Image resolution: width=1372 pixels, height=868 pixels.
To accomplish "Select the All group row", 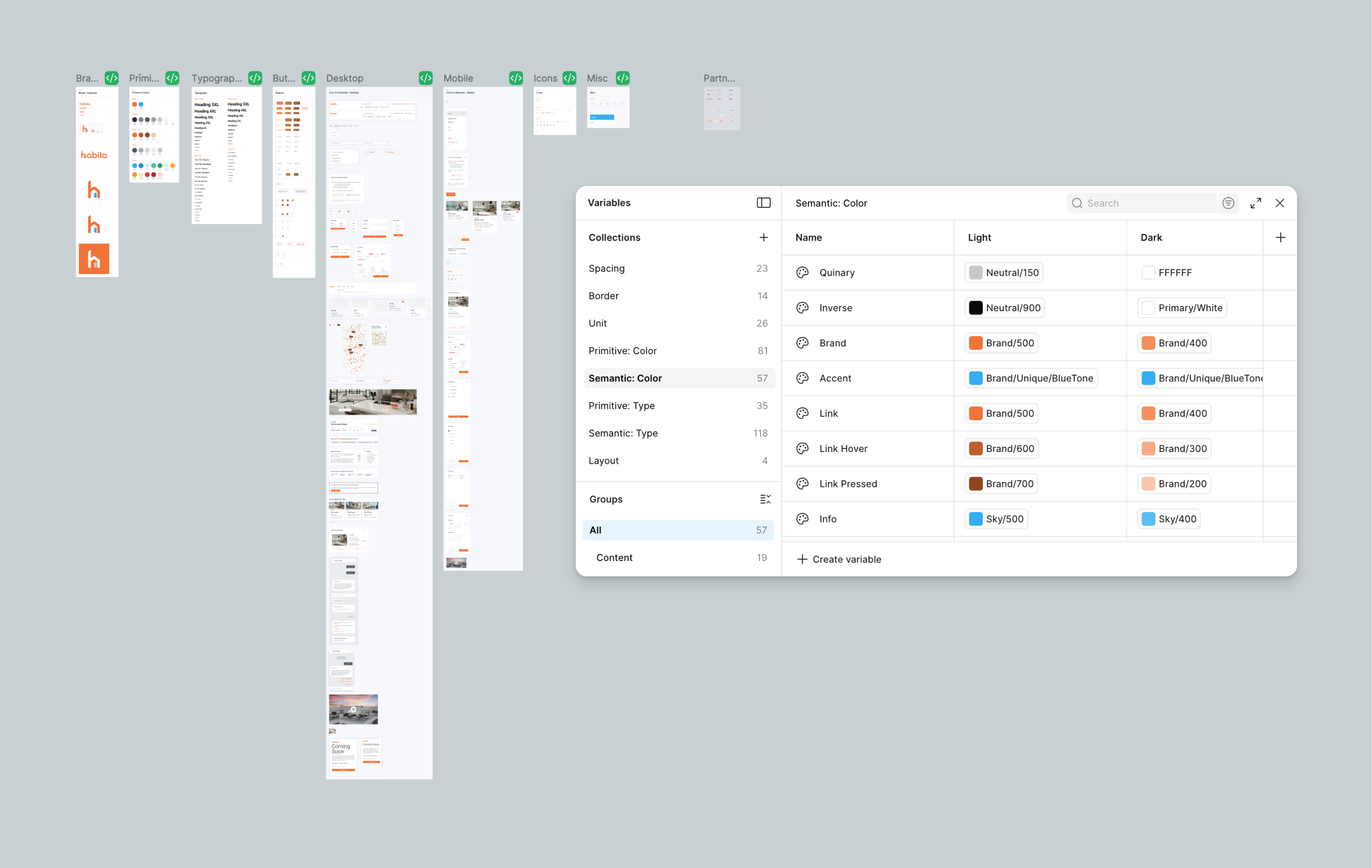I will click(x=677, y=530).
